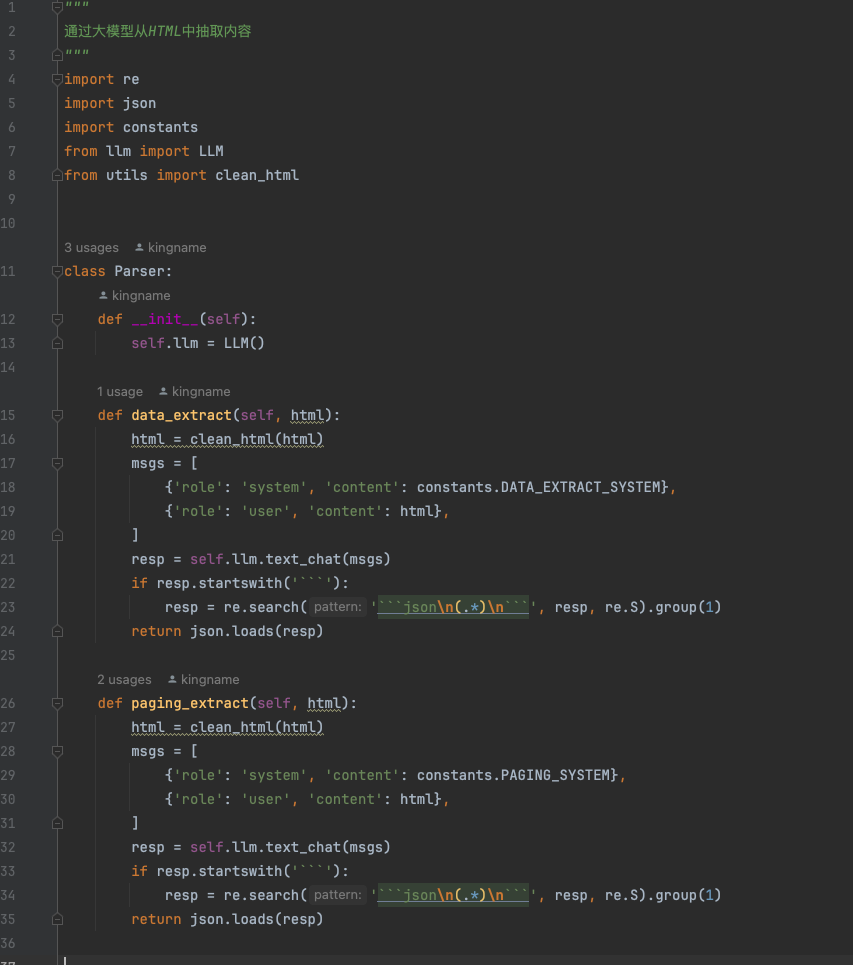Click 'resp.startswith' on line 22
The image size is (853, 965).
pos(219,583)
